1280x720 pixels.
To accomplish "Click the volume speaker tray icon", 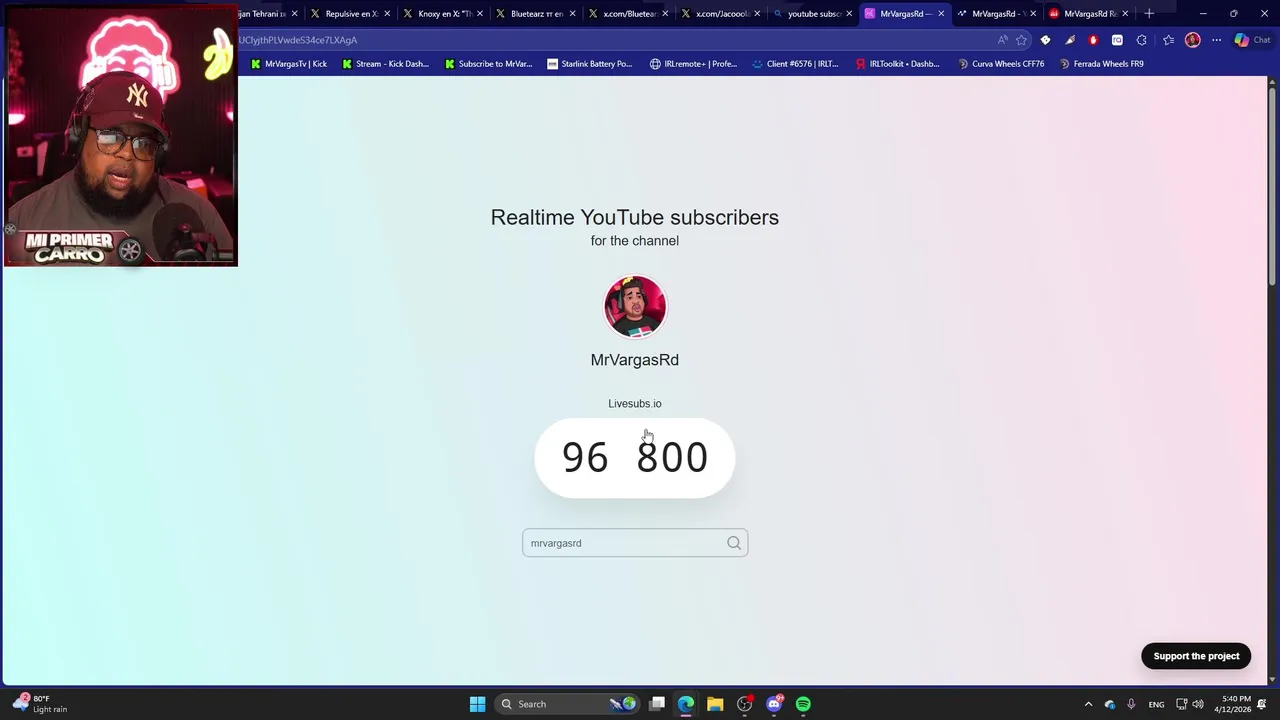I will tap(1198, 704).
